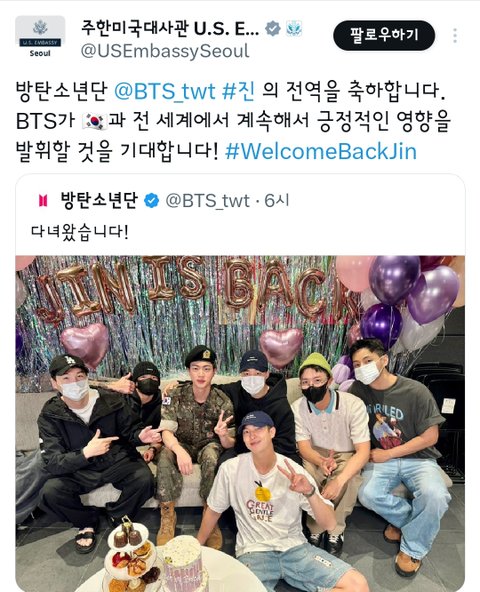Click the BTS logo avatar in the quoted tweet
The width and height of the screenshot is (480, 592).
point(43,201)
